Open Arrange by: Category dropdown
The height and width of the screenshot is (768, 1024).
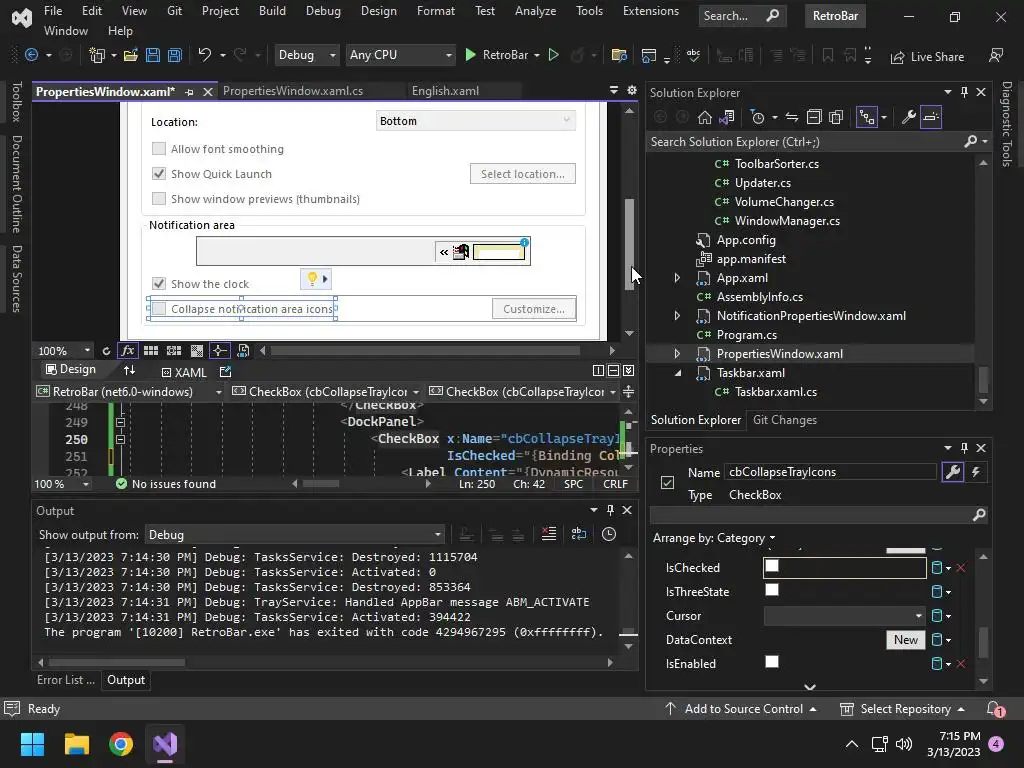click(x=714, y=538)
